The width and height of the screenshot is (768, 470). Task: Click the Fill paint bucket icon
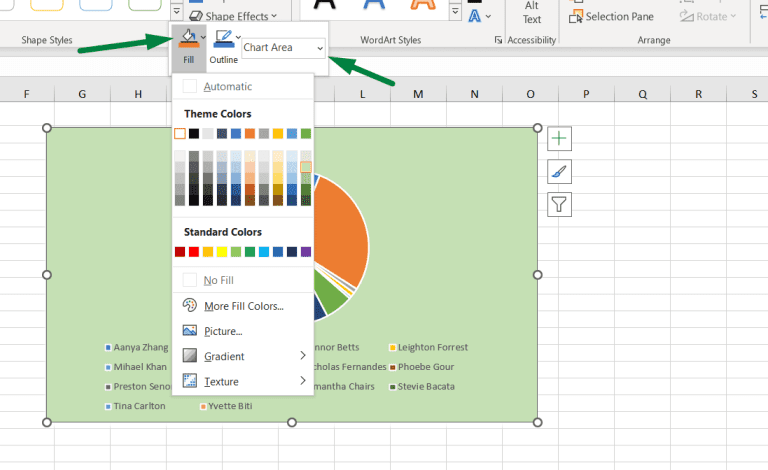tap(189, 39)
